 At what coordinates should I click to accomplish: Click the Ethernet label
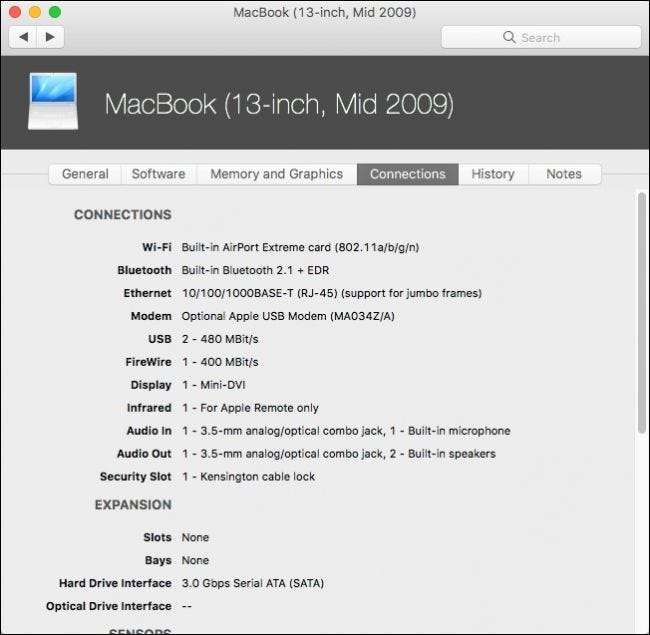pos(147,293)
